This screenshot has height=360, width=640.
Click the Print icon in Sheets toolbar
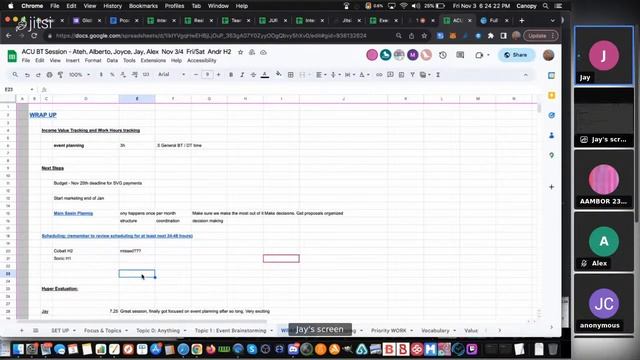pyautogui.click(x=49, y=75)
